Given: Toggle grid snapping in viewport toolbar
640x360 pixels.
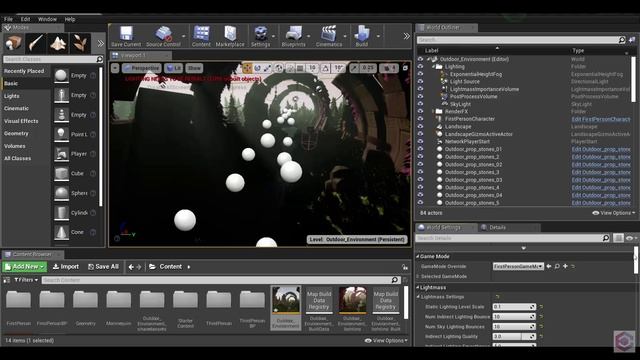Looking at the screenshot, I should pos(300,68).
